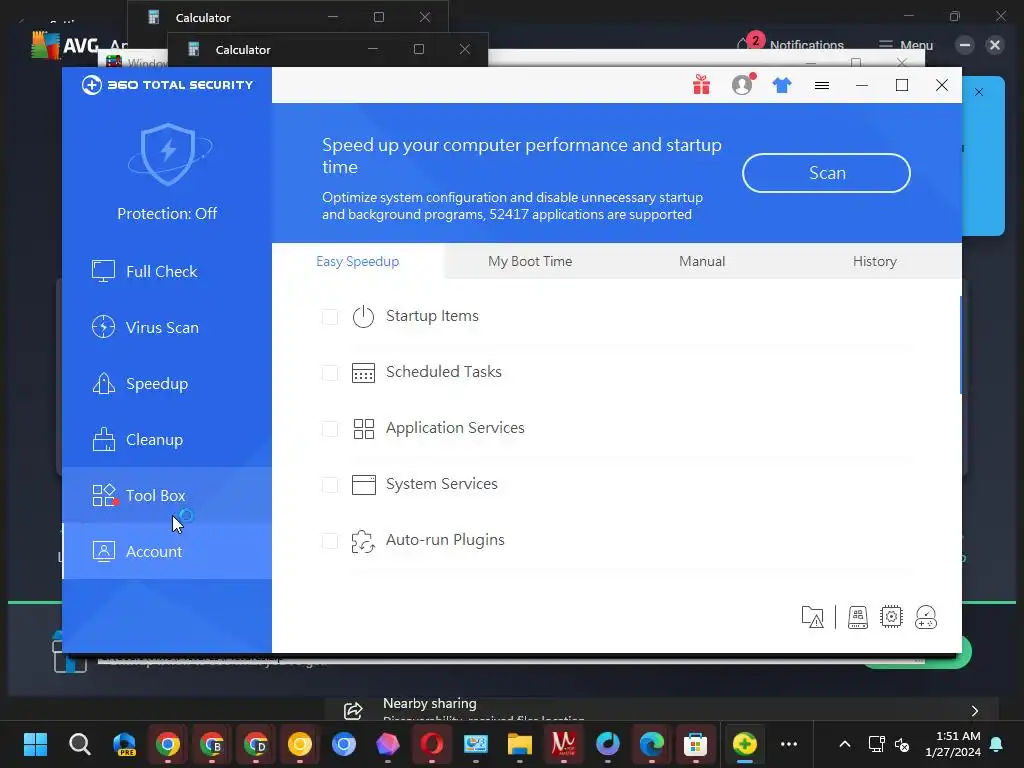Open taskbar Search
Screen dimensions: 1024x768
(x=80, y=744)
